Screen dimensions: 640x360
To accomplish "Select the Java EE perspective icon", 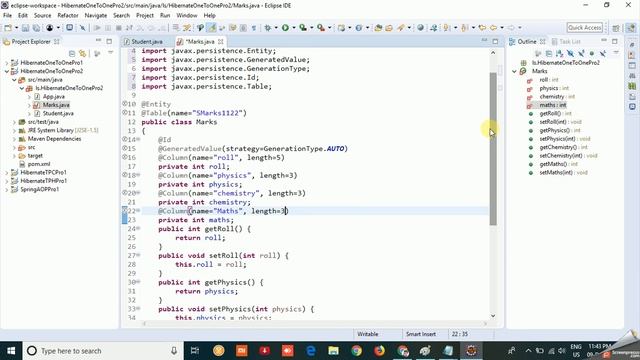I will click(631, 28).
